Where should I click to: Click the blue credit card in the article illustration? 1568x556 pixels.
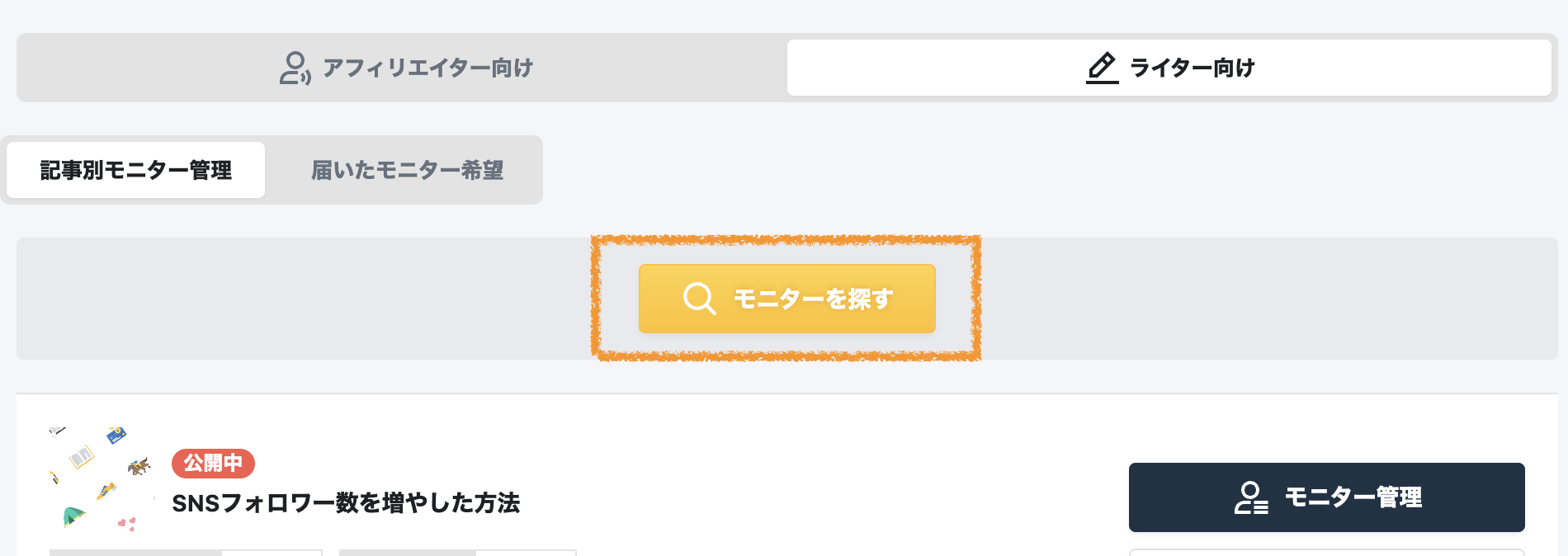116,436
